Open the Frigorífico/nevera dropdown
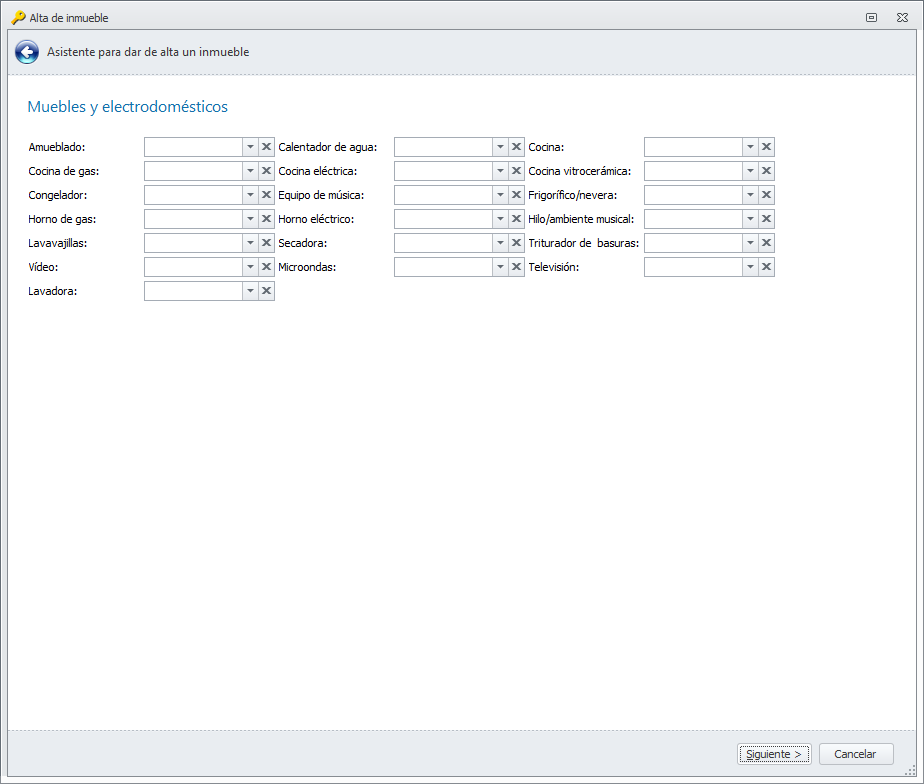 pos(750,195)
